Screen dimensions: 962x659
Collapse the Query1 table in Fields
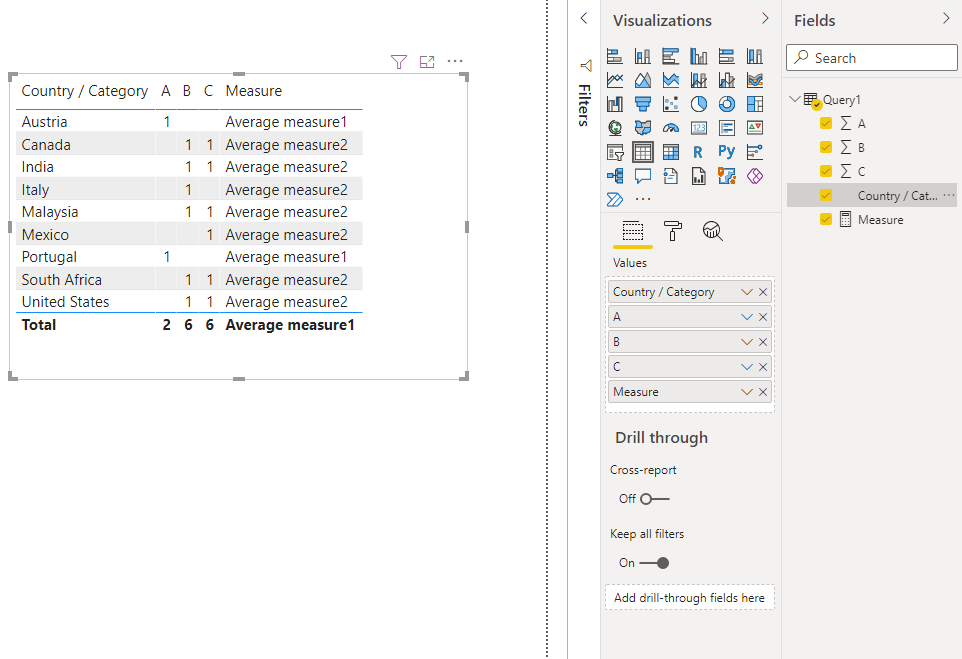click(795, 99)
